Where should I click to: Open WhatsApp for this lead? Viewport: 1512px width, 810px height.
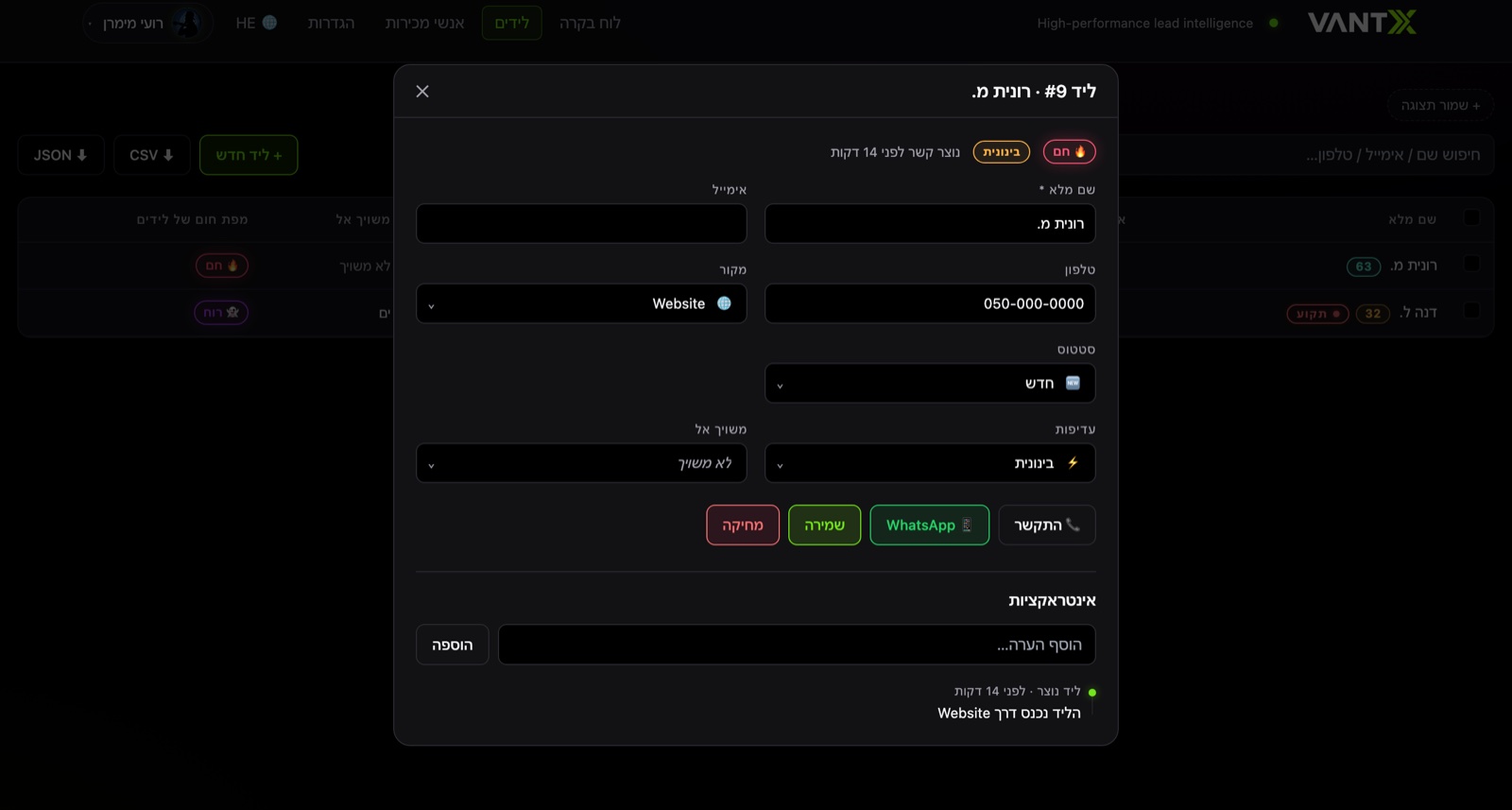930,526
